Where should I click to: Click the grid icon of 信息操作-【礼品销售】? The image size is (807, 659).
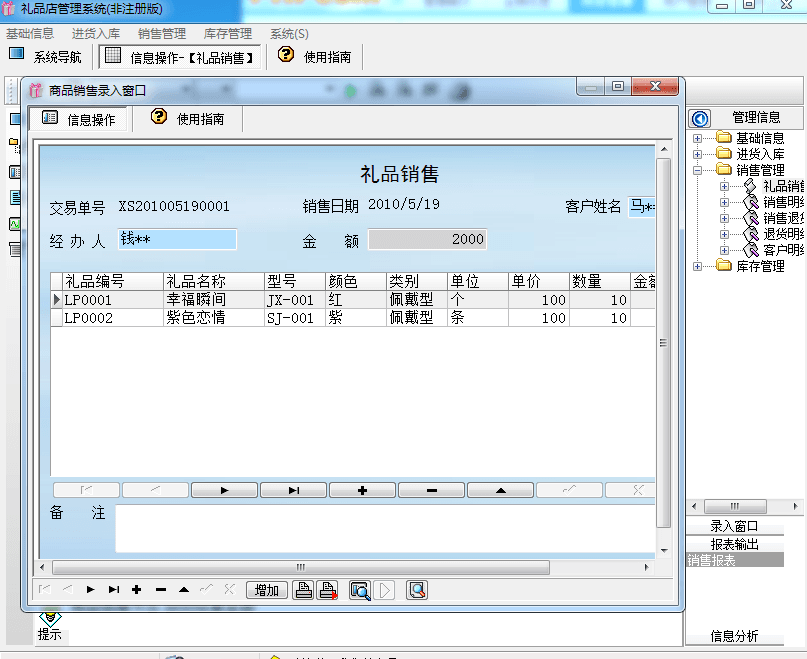[113, 55]
